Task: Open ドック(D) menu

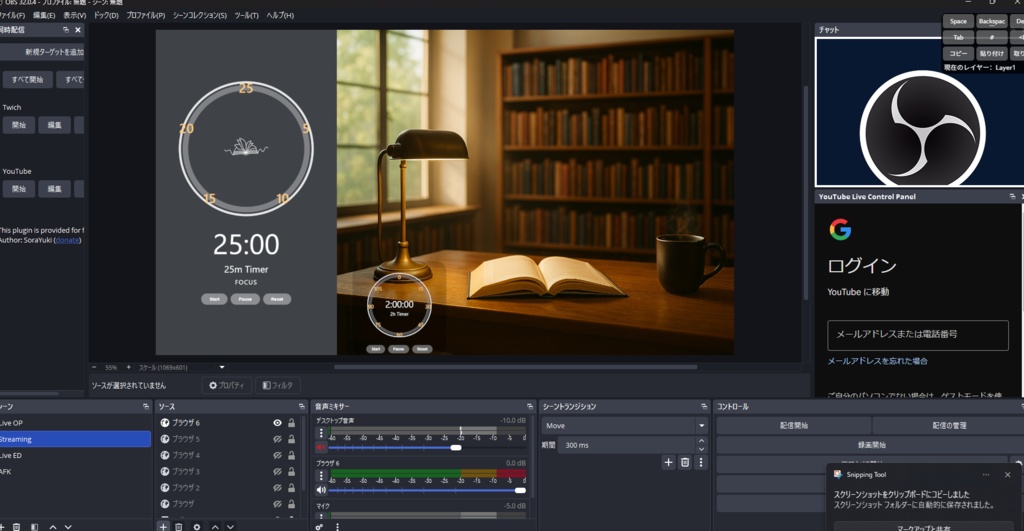Action: [x=106, y=15]
